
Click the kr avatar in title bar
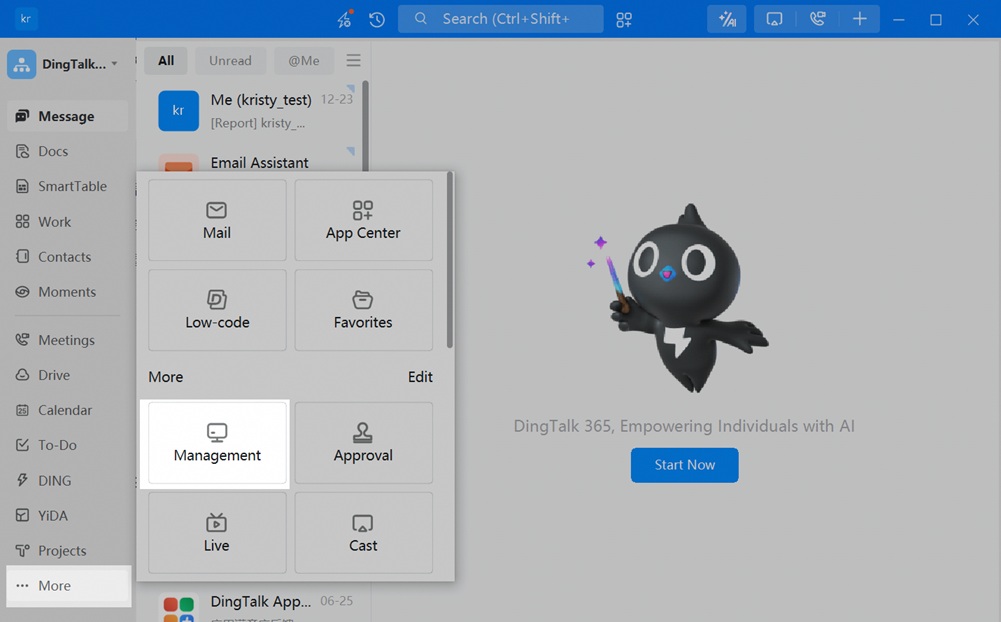tap(26, 19)
